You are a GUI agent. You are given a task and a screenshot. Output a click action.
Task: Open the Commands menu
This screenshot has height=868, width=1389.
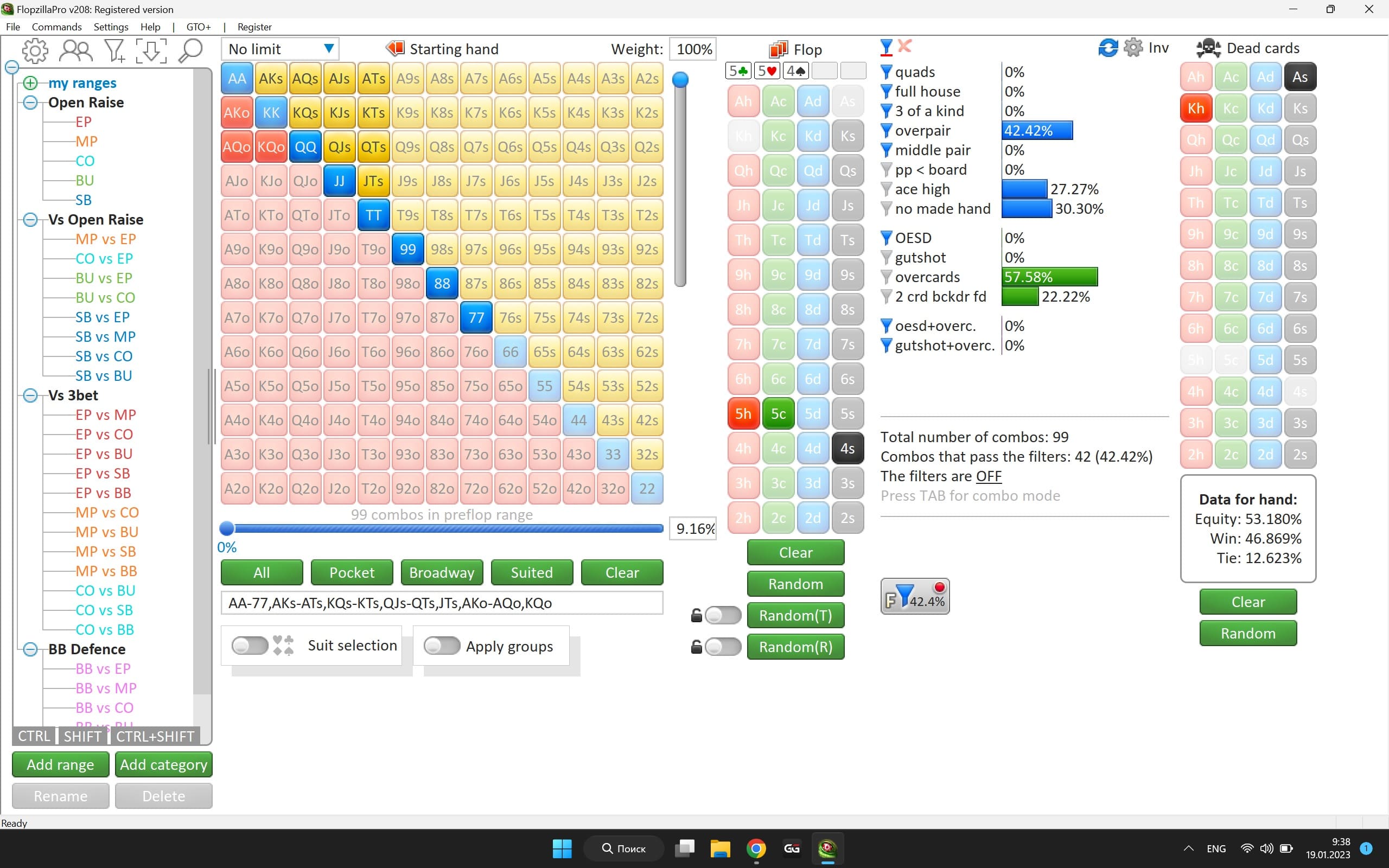point(56,27)
